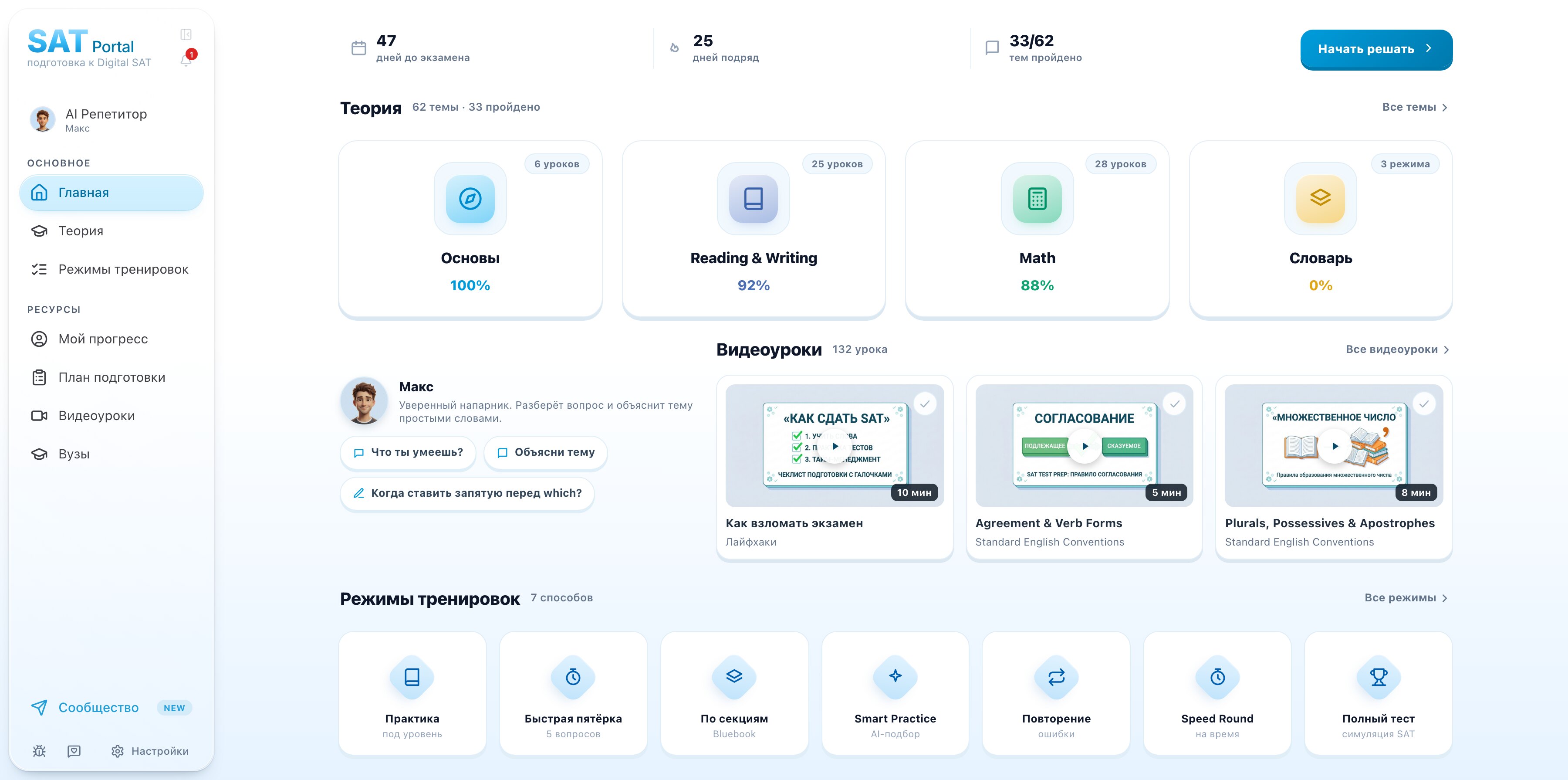Image resolution: width=1568 pixels, height=780 pixels.
Task: Click the По секциям layers icon
Action: point(734,676)
